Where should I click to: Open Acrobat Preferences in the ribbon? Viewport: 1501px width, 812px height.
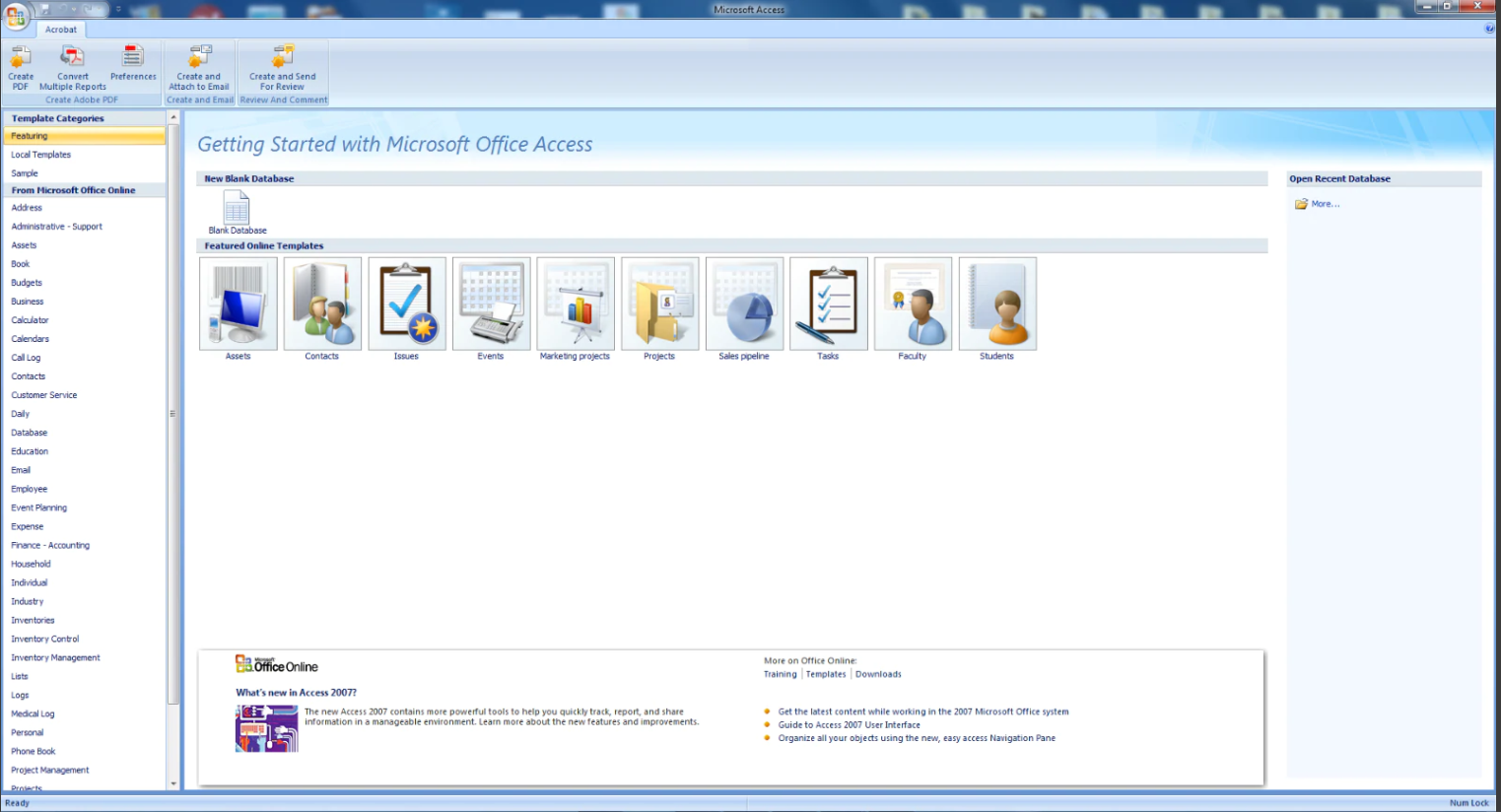[x=133, y=57]
